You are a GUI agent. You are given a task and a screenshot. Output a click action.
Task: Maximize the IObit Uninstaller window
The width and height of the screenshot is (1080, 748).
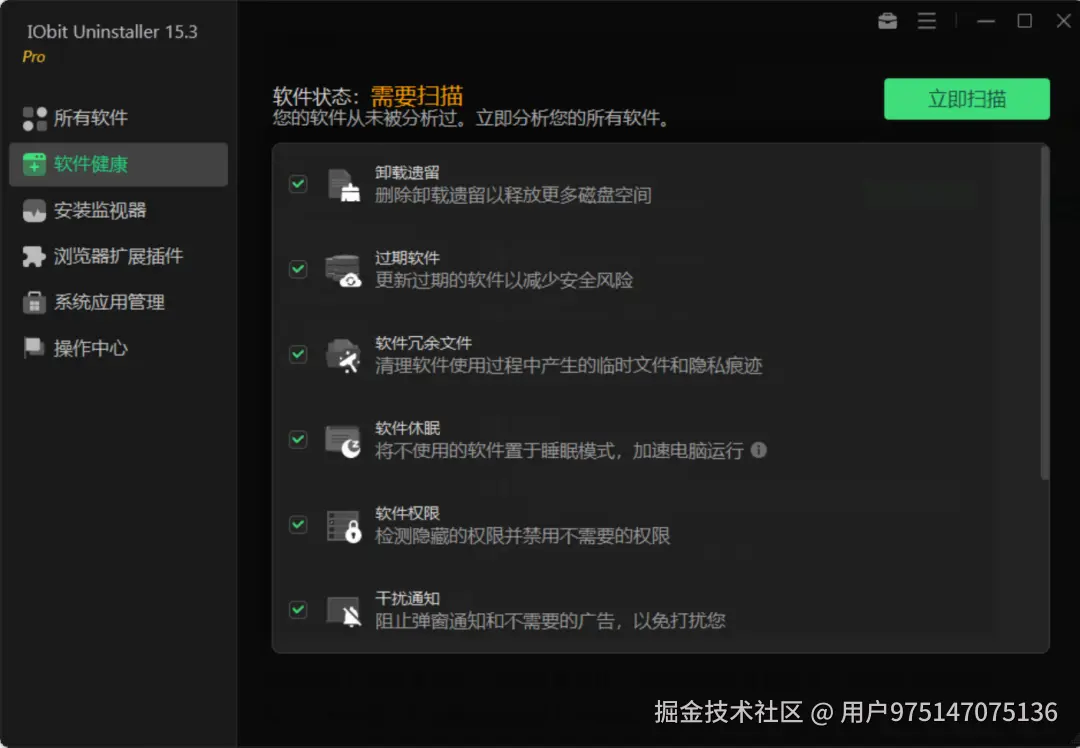[x=1024, y=21]
